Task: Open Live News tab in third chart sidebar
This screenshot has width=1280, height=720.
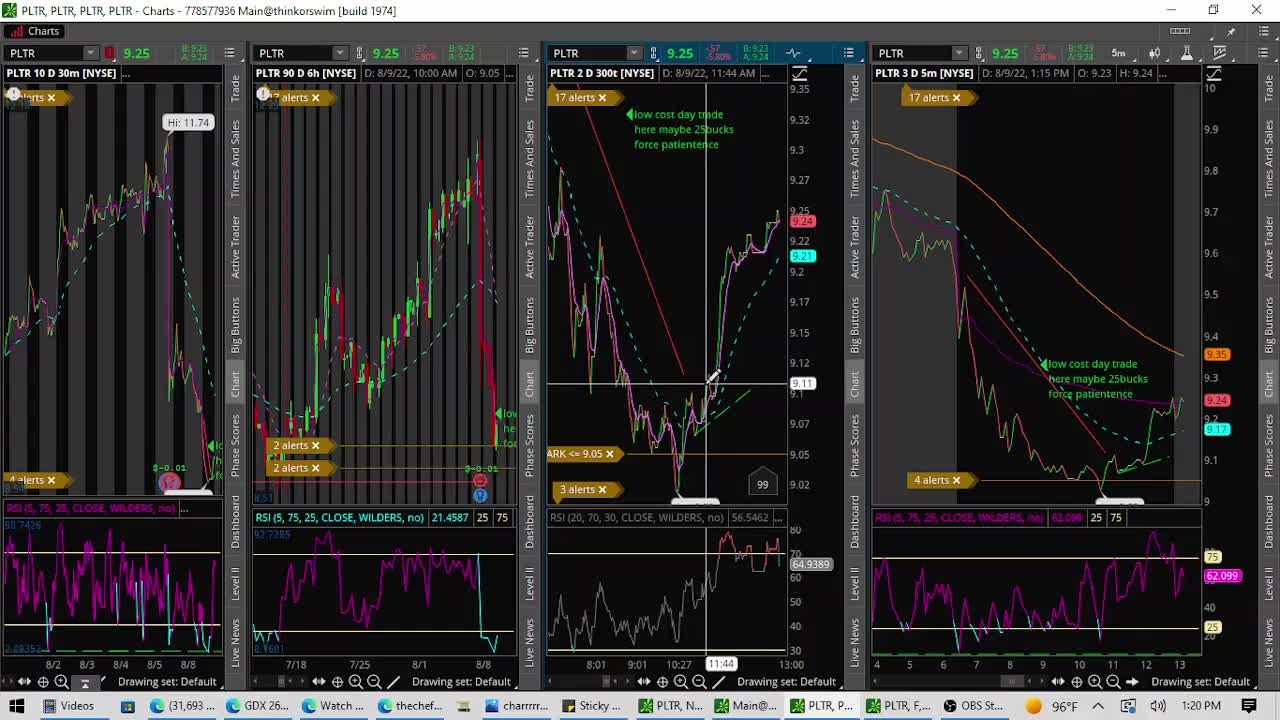Action: [x=855, y=641]
